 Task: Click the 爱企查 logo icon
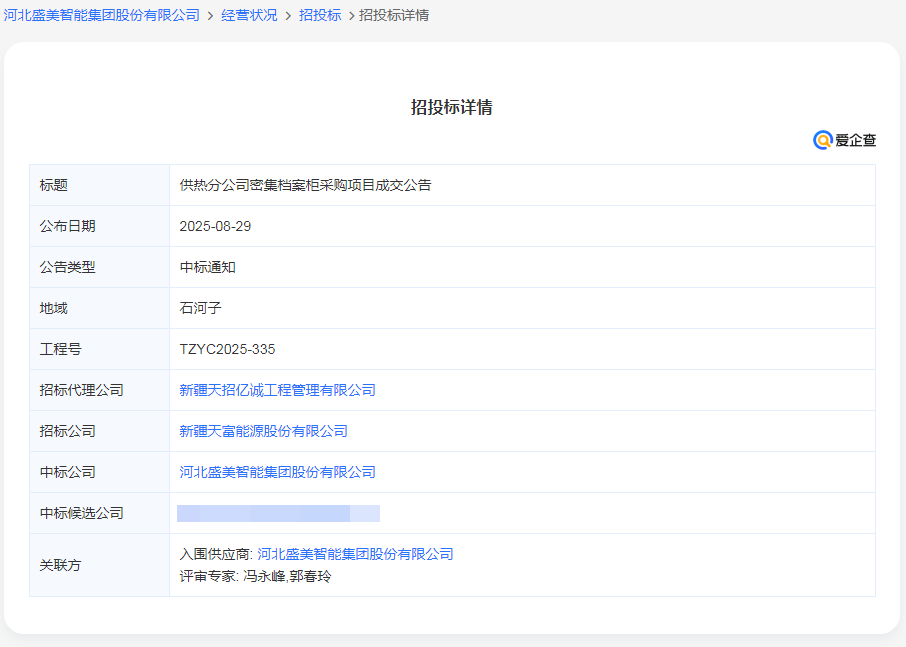click(822, 140)
